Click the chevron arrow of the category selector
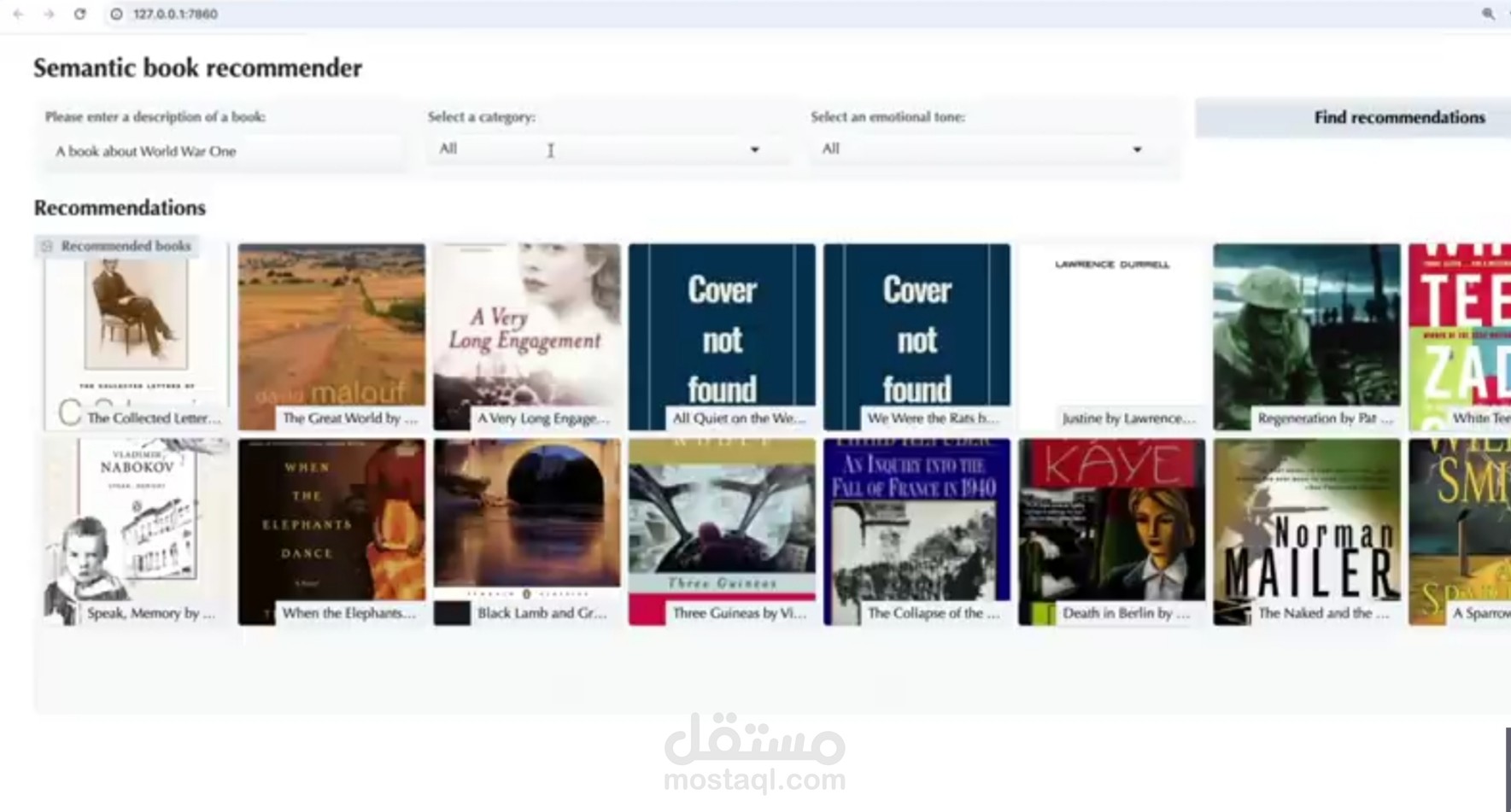 [x=755, y=149]
